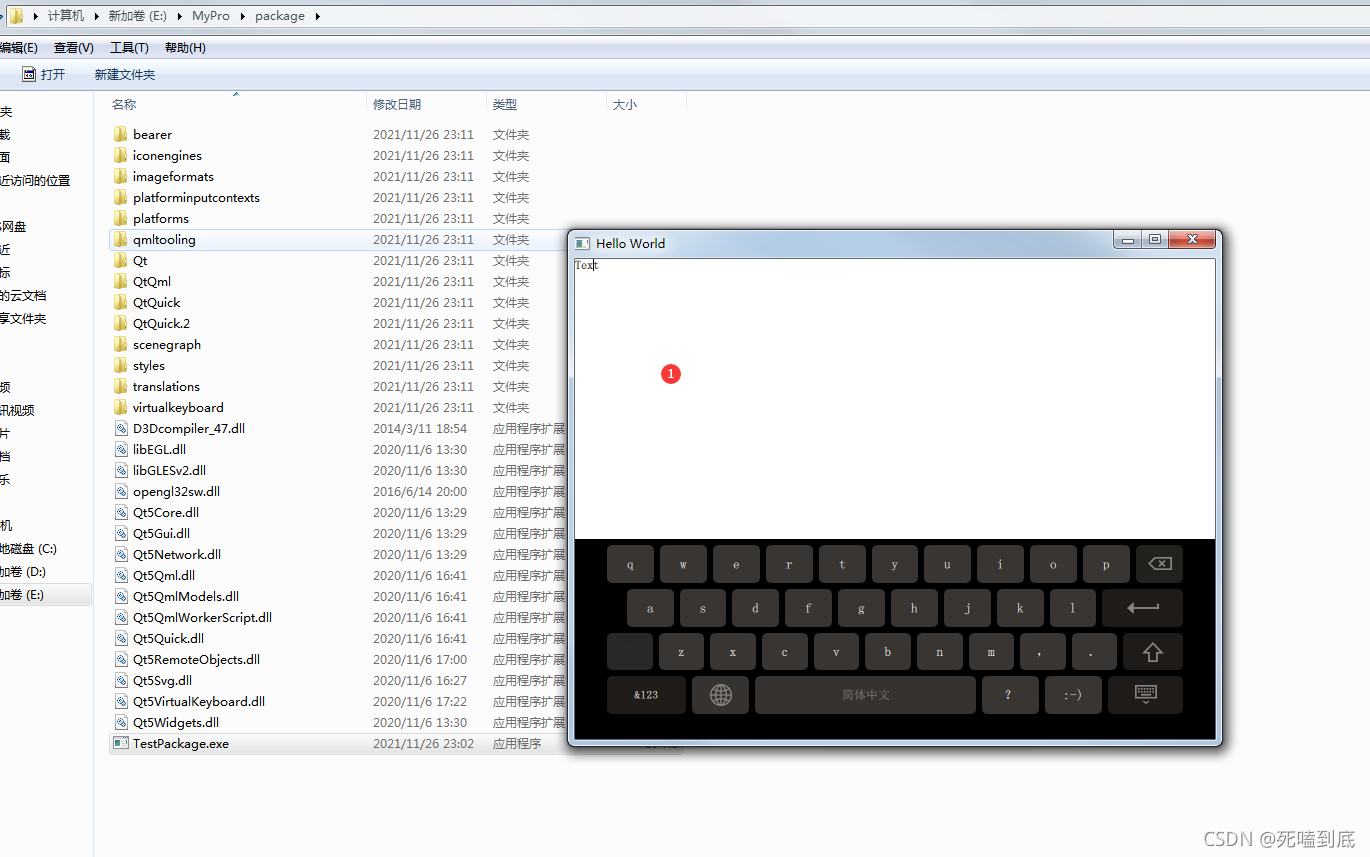This screenshot has width=1370, height=857.
Task: Tap the y key on virtual keyboard
Action: point(895,564)
